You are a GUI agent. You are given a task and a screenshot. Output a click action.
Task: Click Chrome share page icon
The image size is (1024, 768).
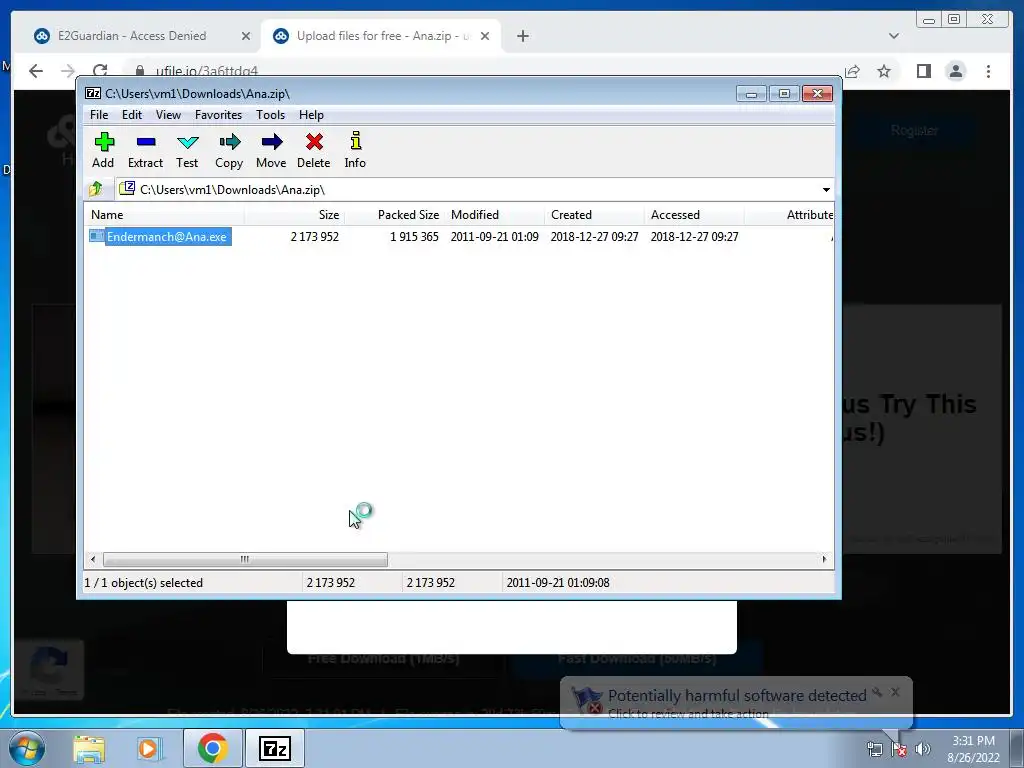click(852, 71)
